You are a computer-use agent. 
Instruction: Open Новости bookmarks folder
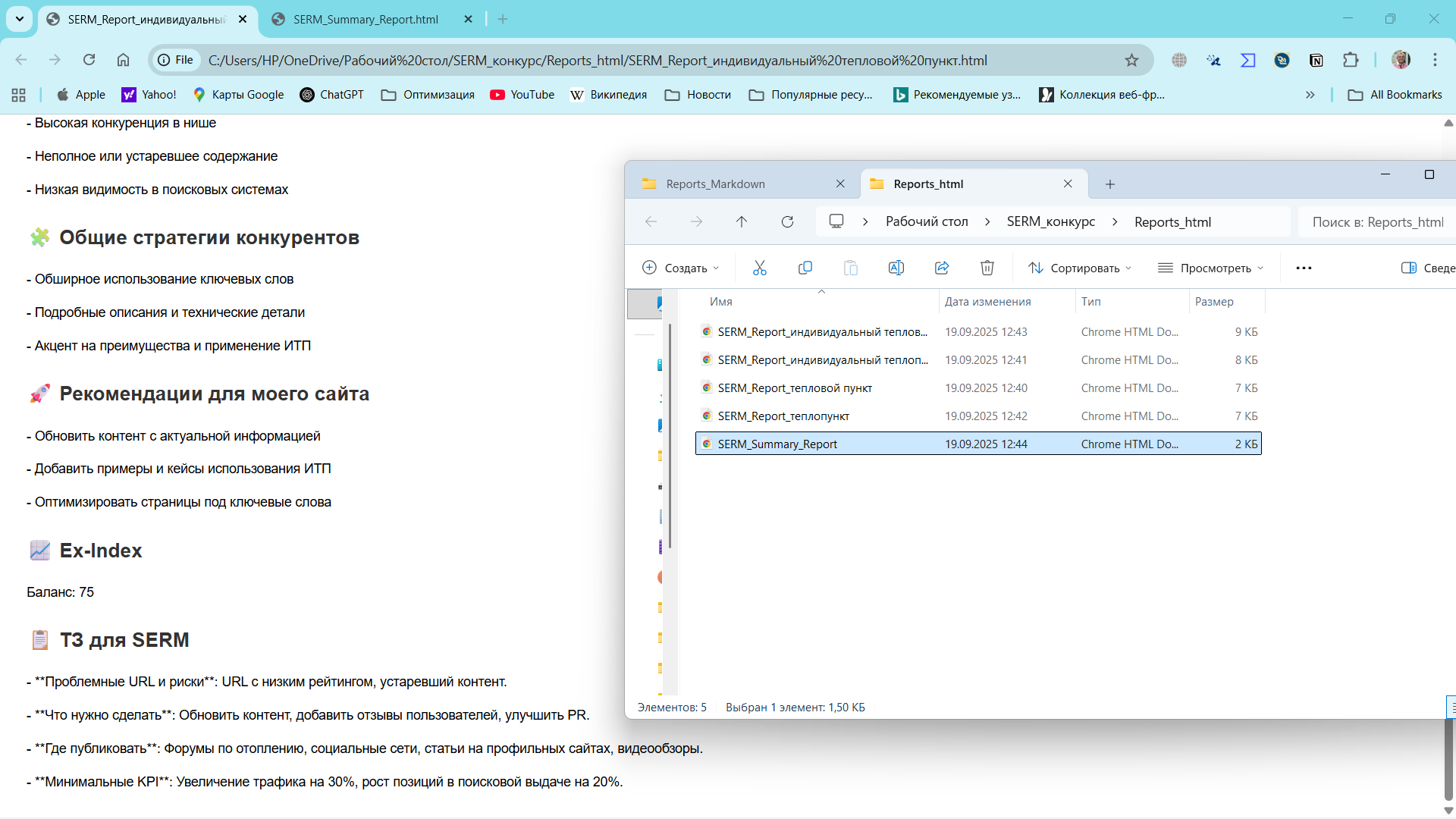click(x=698, y=95)
